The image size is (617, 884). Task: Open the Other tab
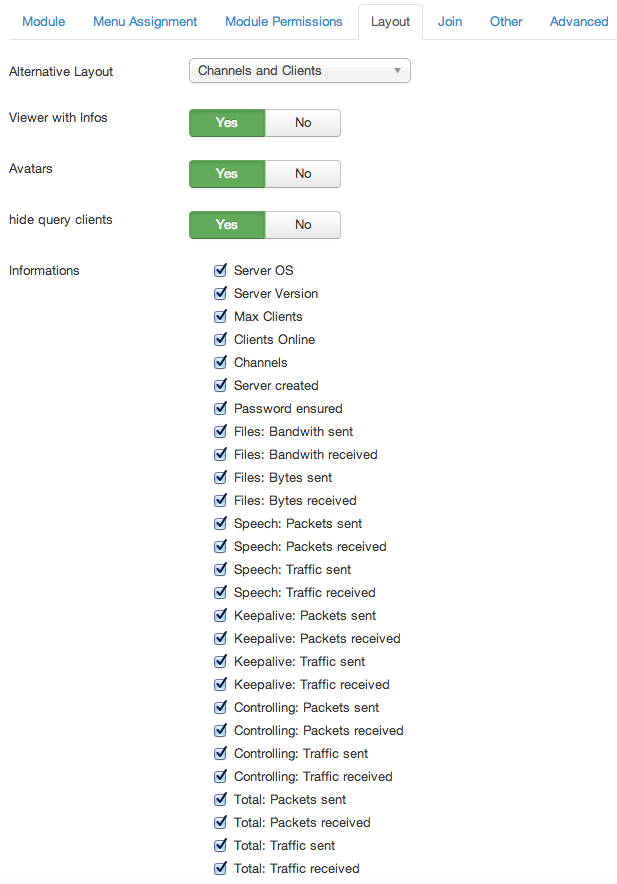[506, 21]
